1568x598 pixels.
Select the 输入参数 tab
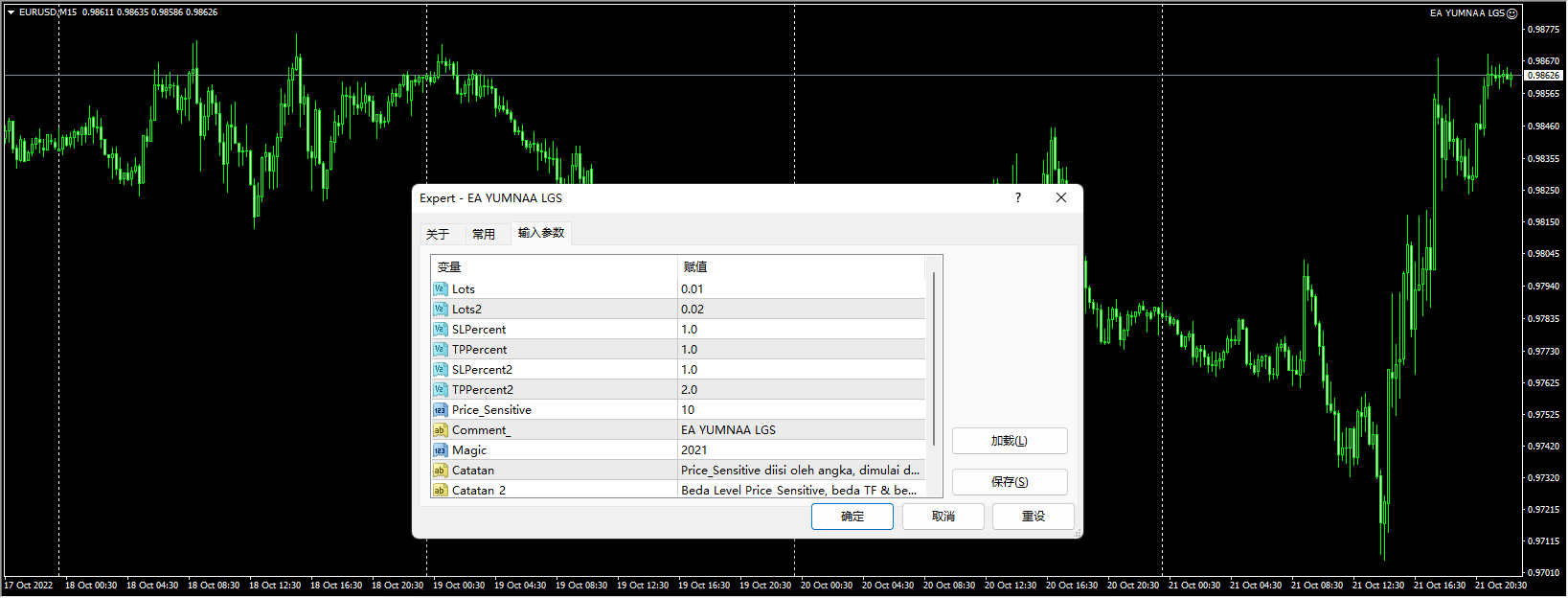pyautogui.click(x=541, y=233)
